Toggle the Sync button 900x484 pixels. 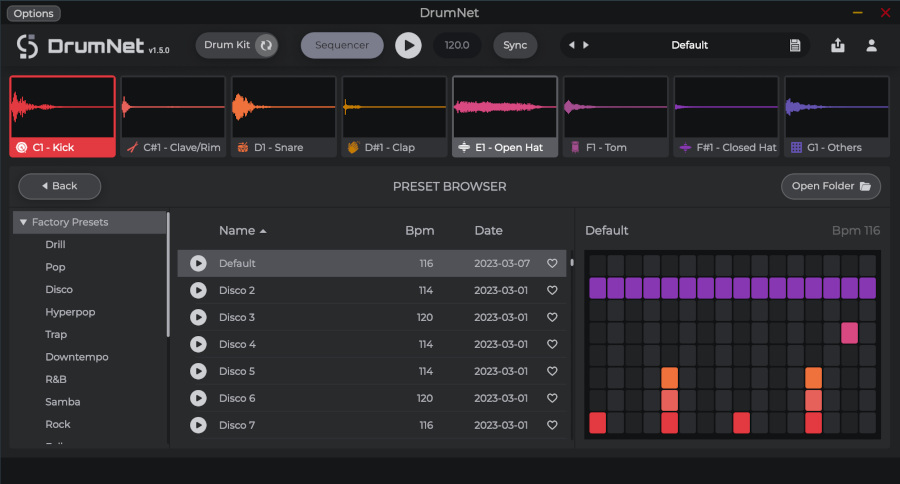[515, 45]
